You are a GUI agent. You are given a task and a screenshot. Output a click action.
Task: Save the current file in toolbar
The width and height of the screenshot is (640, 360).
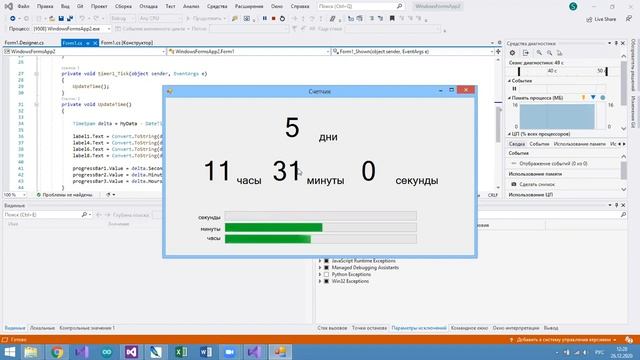[61, 18]
